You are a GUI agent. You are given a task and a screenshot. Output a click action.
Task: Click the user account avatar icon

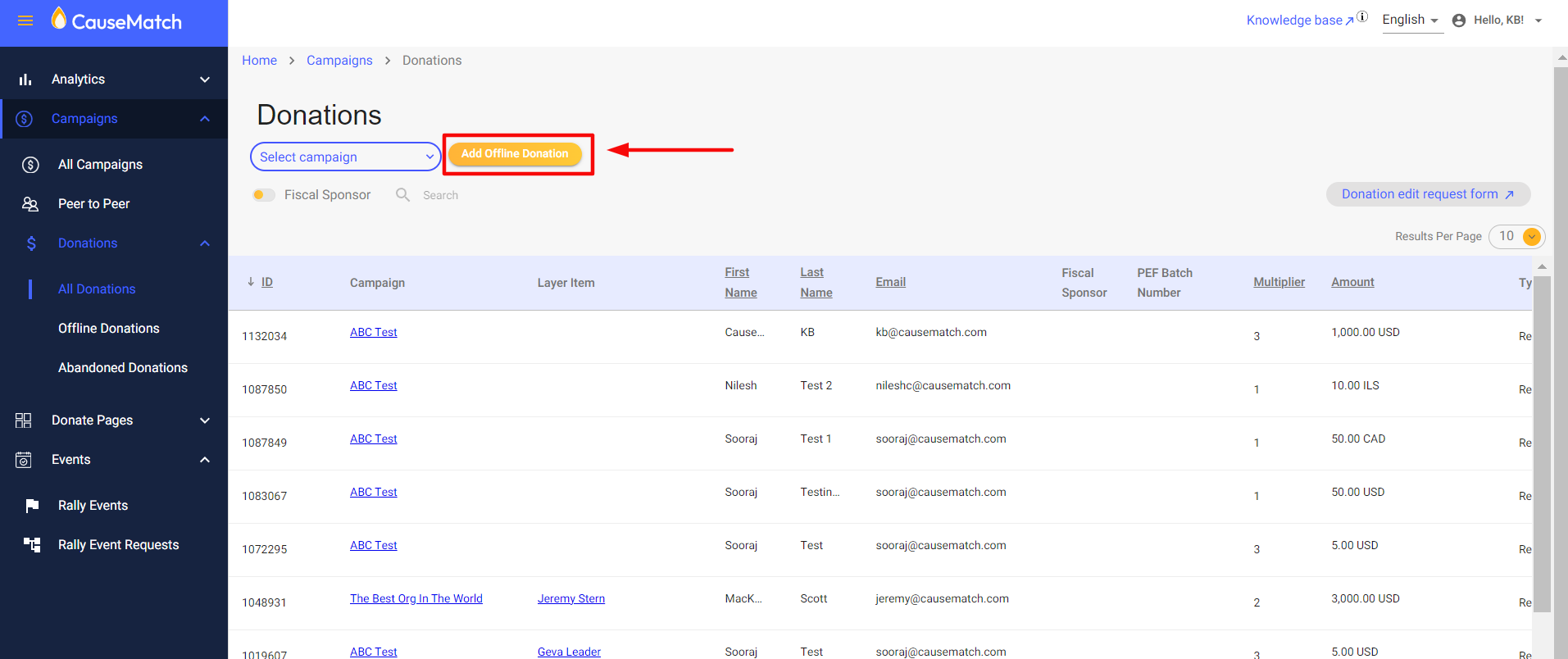pyautogui.click(x=1459, y=20)
